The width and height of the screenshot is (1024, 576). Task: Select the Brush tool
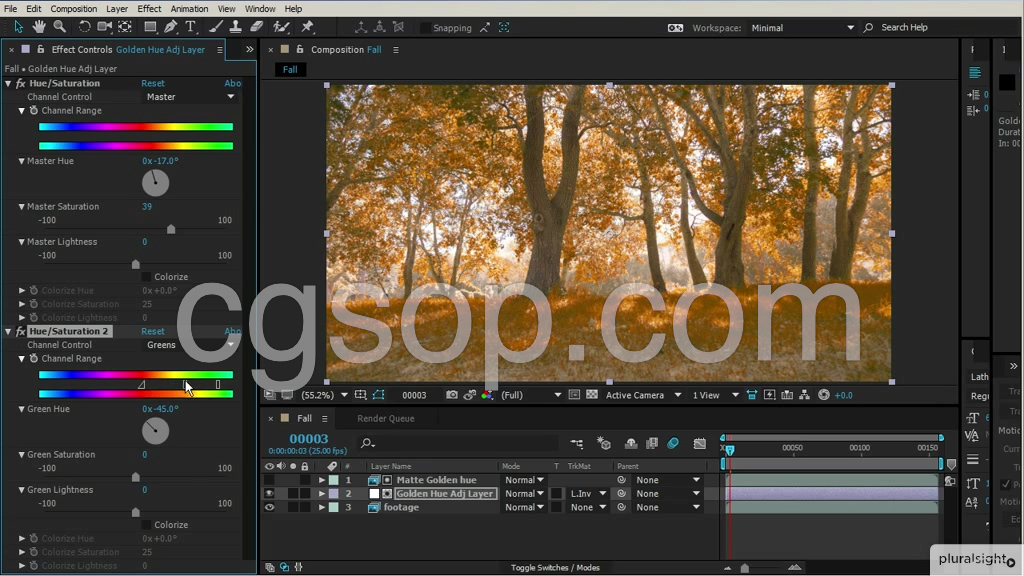(216, 27)
